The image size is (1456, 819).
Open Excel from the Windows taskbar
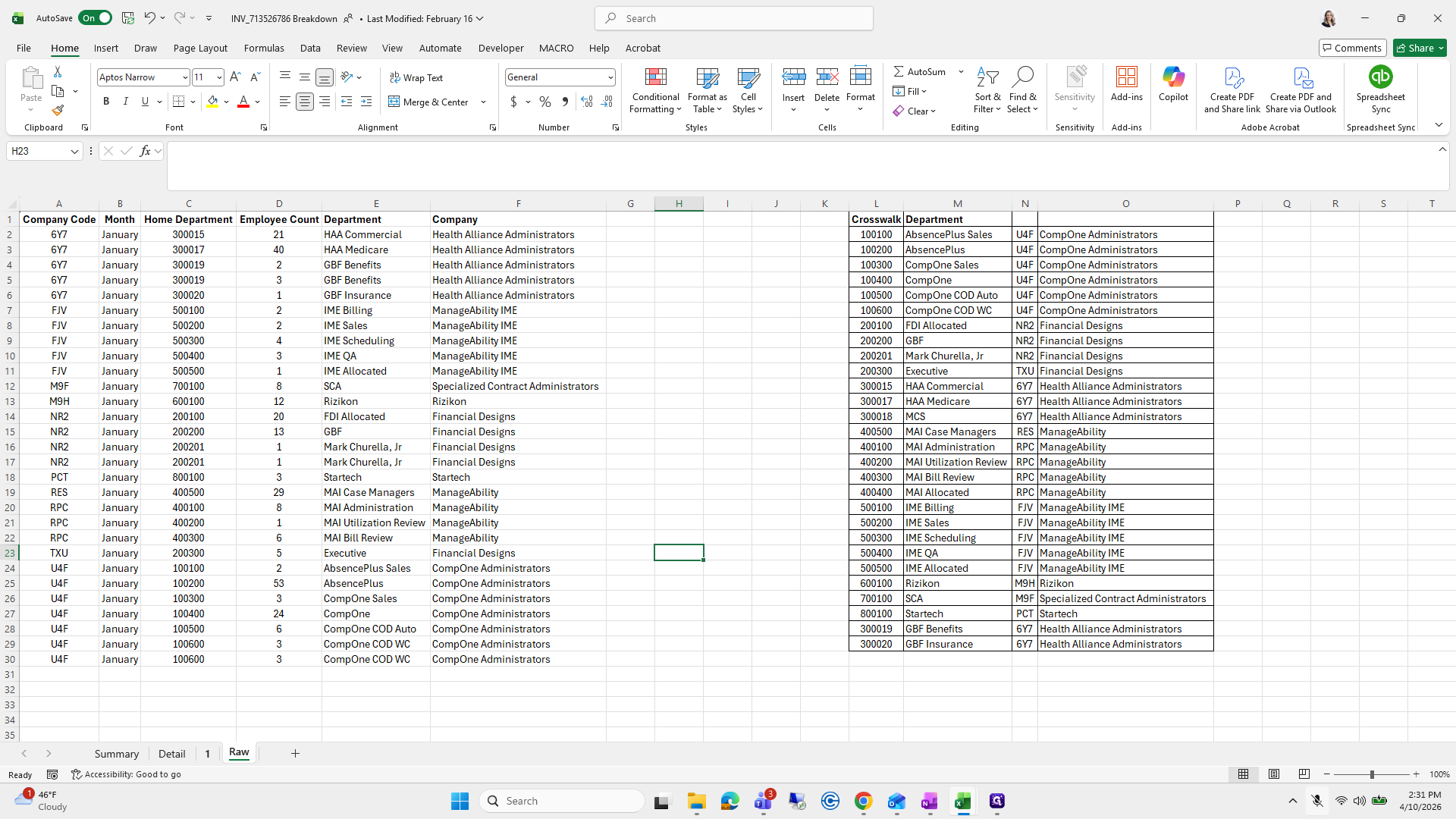pos(962,801)
